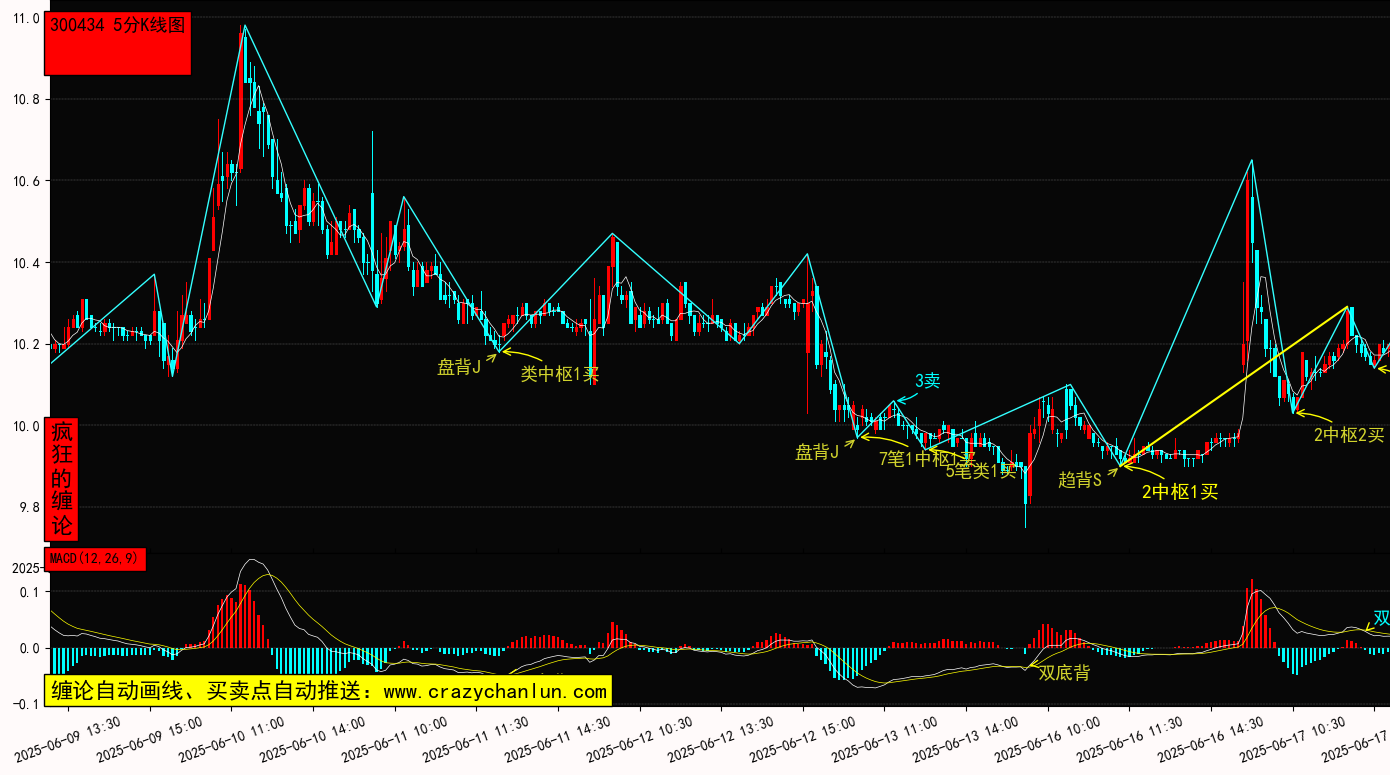Select the 2025-06-16 11:30 time label
1390x775 pixels.
1130,738
